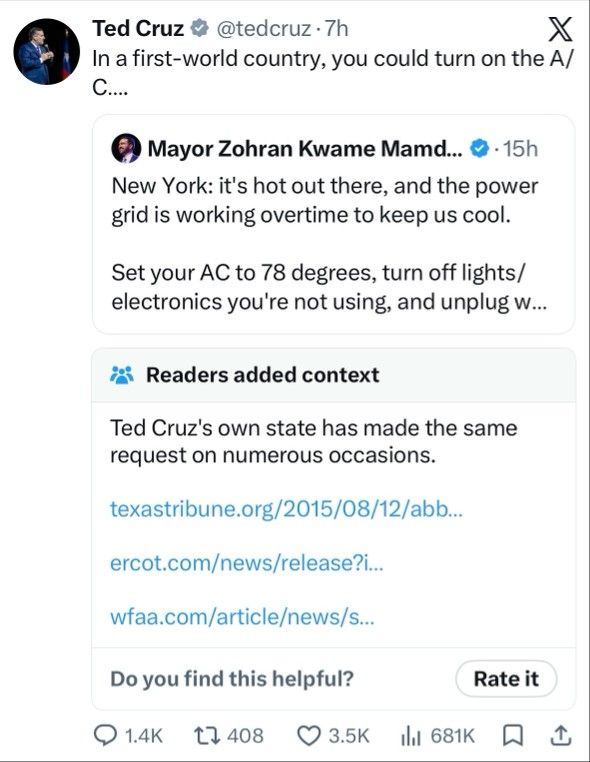
Task: Open the reply comment icon
Action: point(104,735)
